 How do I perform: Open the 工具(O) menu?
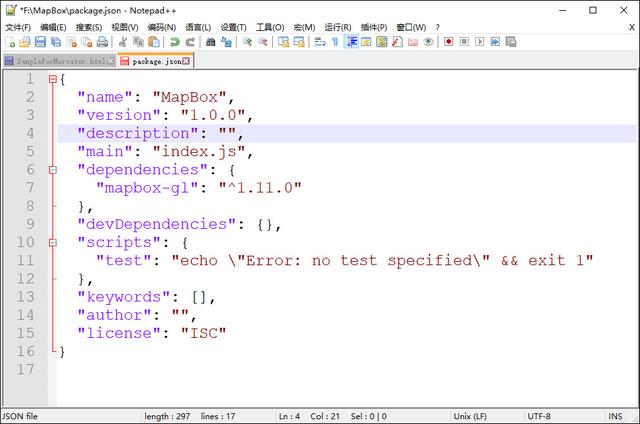[x=270, y=27]
